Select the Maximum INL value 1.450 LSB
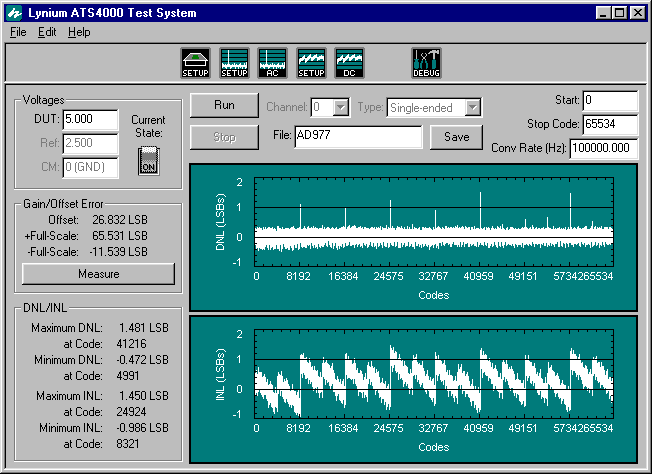 [x=144, y=396]
